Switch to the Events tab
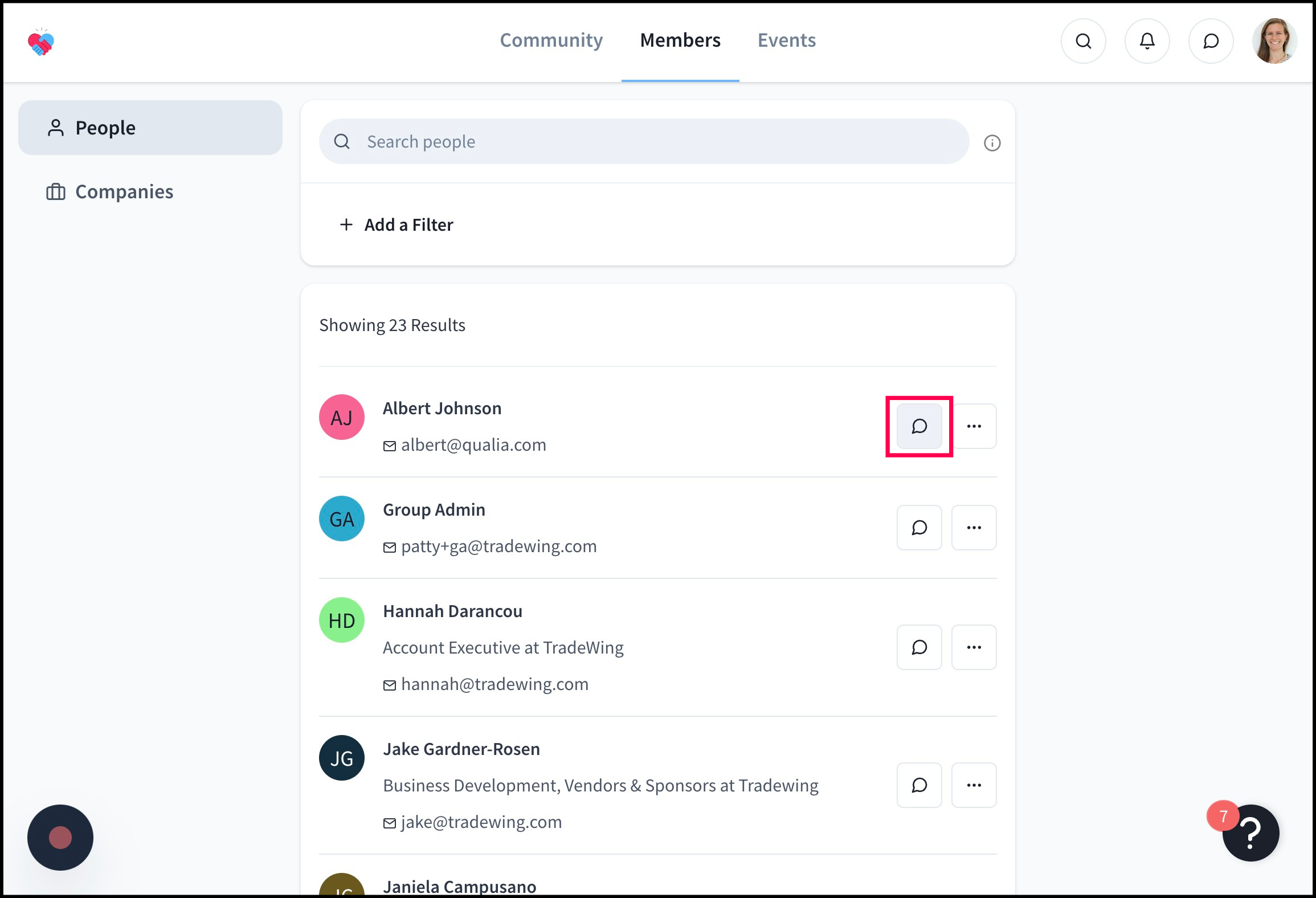 pyautogui.click(x=786, y=40)
